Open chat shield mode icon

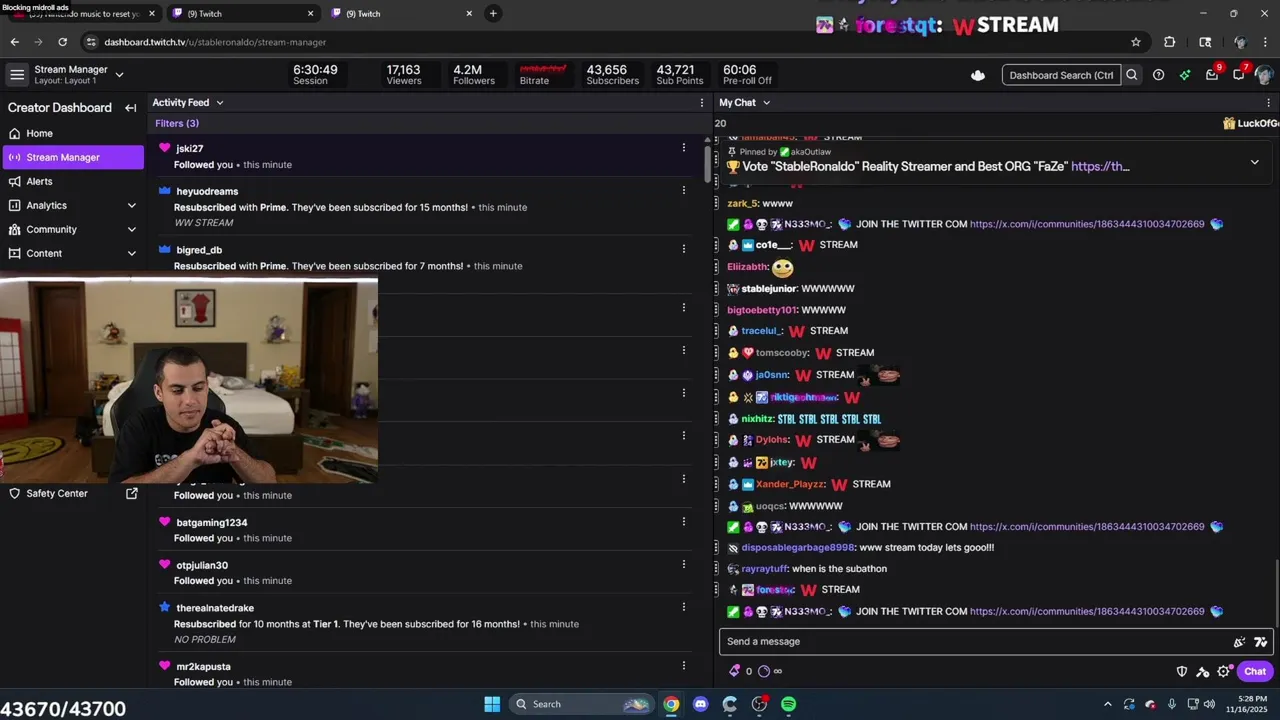[x=1182, y=672]
